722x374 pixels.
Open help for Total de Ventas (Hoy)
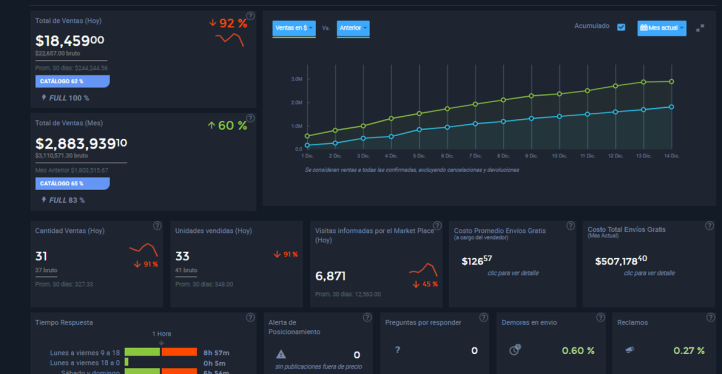pyautogui.click(x=250, y=16)
